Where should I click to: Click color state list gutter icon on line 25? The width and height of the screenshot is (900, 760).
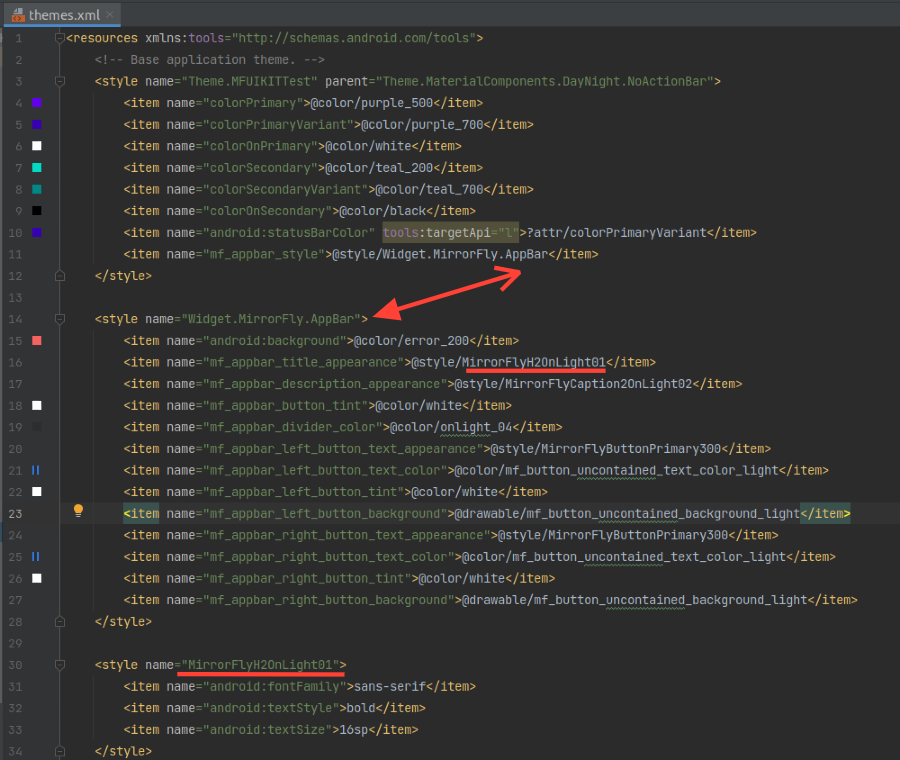click(36, 556)
